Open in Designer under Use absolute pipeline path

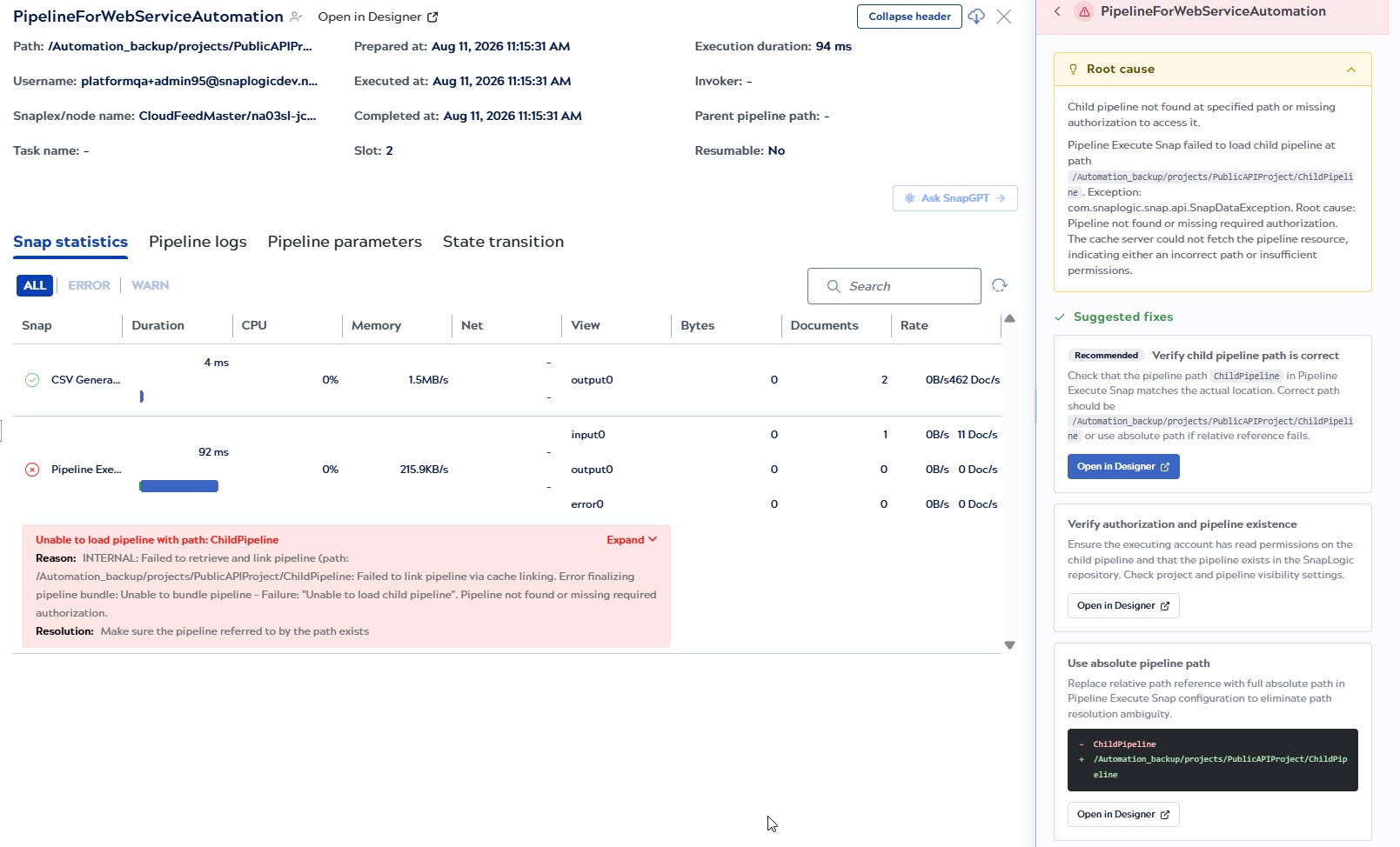[1123, 815]
